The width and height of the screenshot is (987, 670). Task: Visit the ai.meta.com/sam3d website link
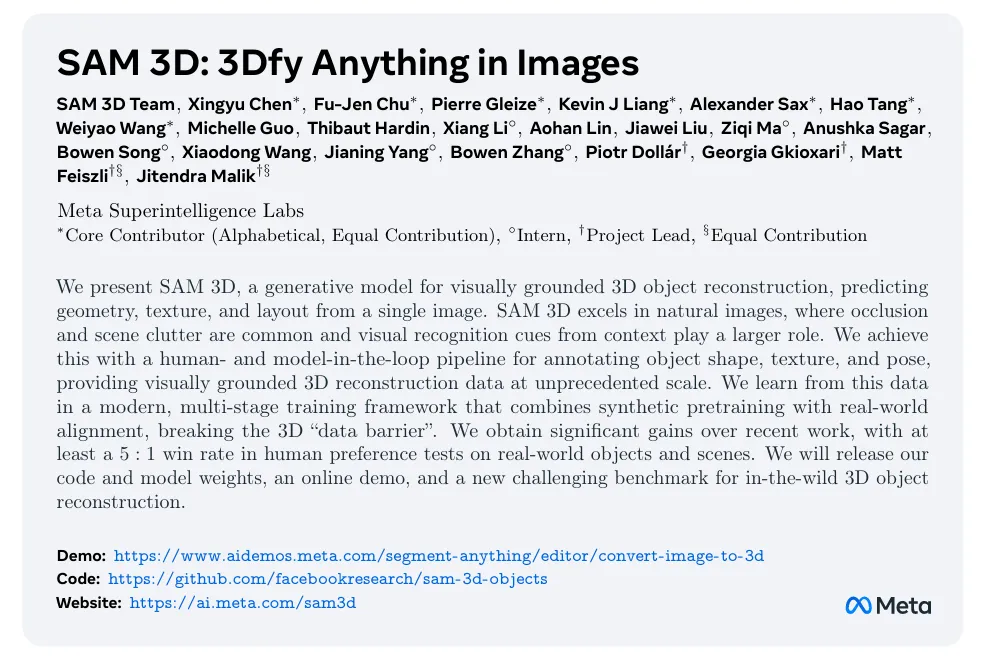tap(243, 603)
